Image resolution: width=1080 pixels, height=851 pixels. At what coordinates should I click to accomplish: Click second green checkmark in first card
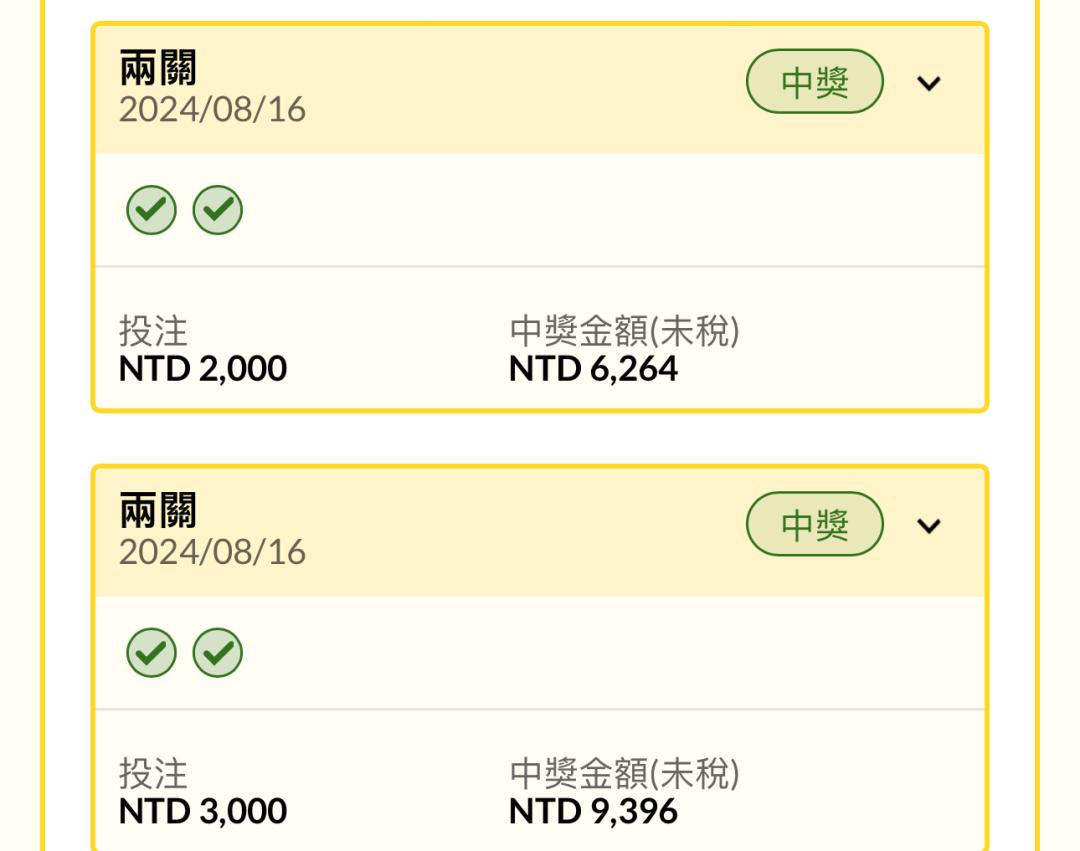(x=218, y=209)
